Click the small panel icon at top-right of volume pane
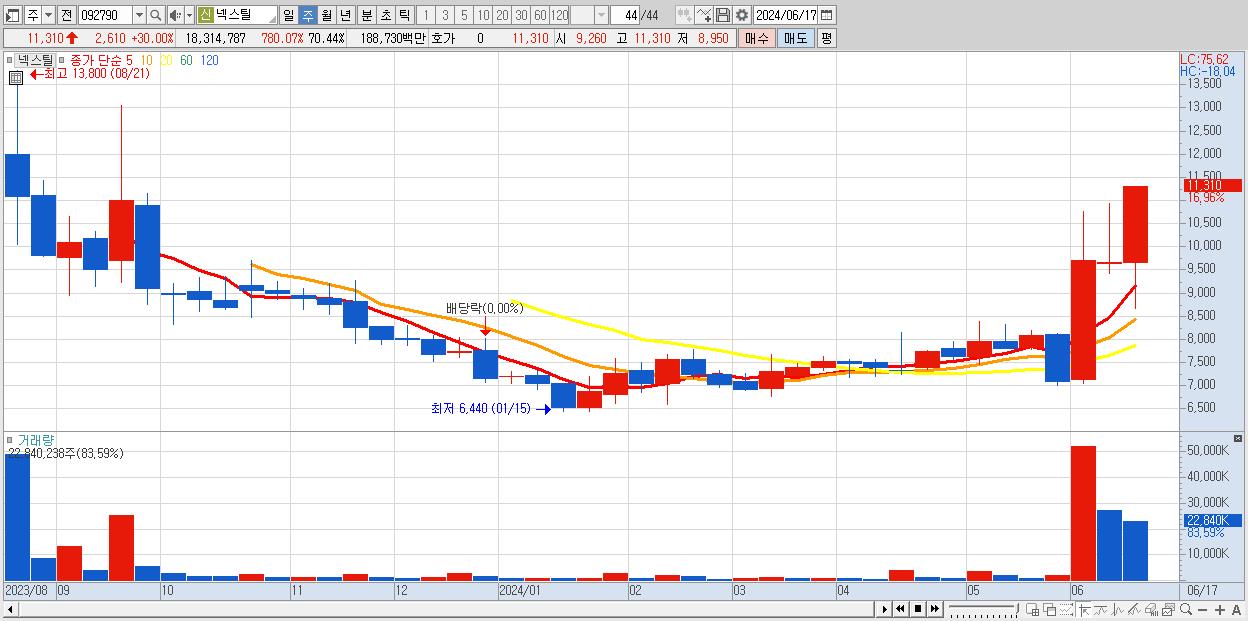 1239,438
